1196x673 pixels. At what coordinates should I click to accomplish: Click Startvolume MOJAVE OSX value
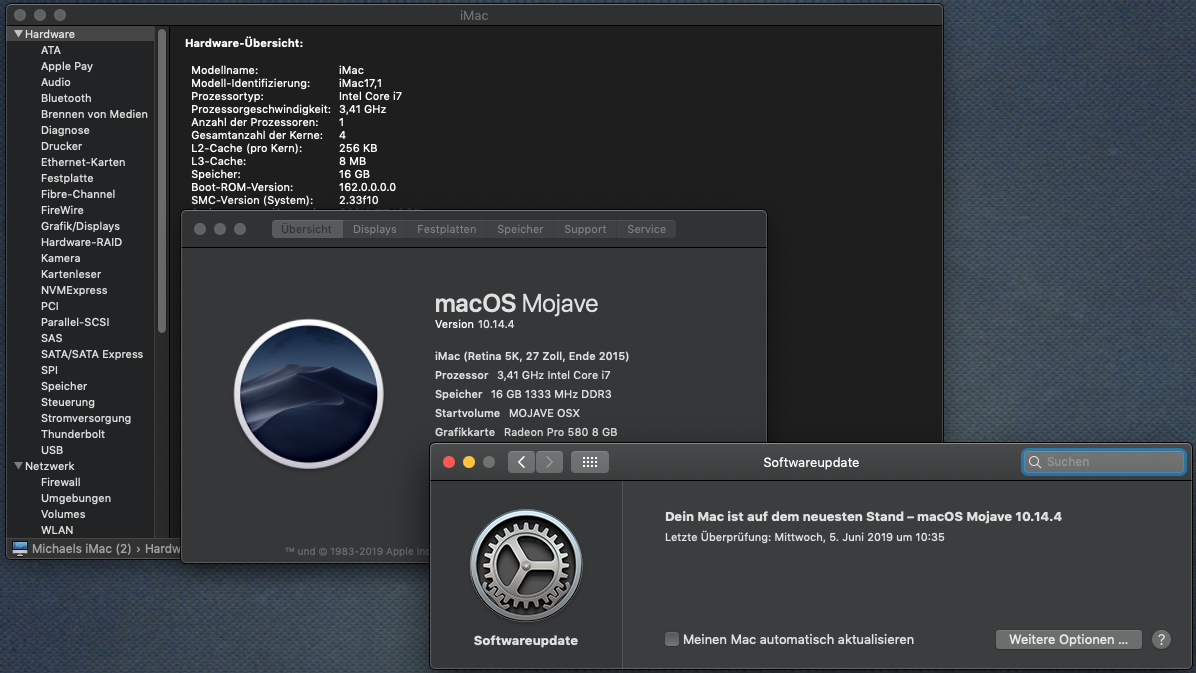point(544,413)
